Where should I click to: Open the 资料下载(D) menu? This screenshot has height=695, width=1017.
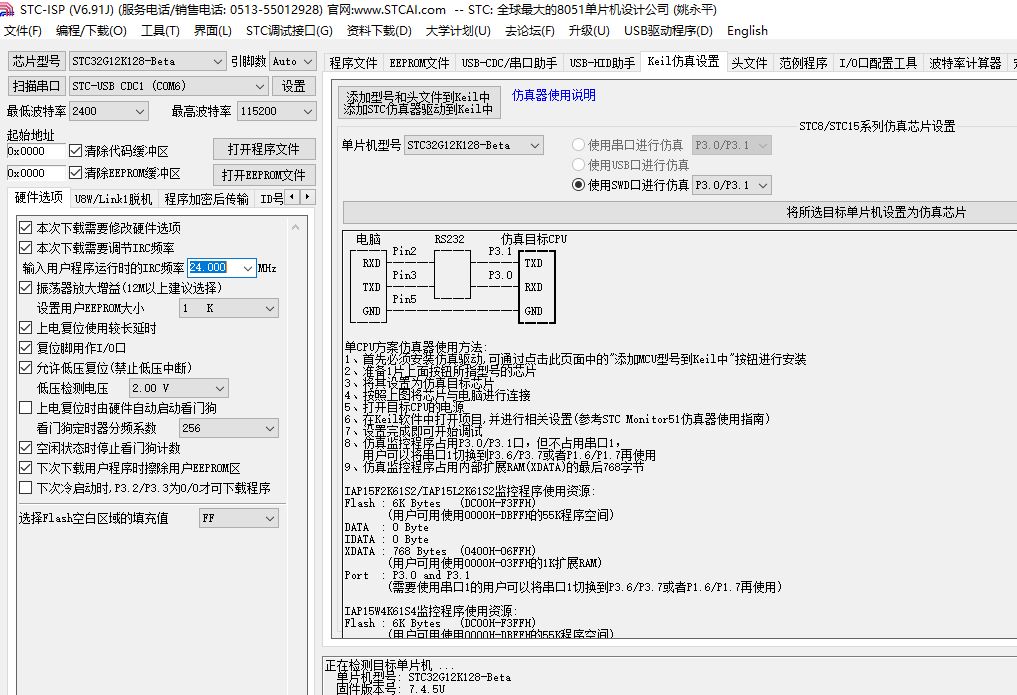click(379, 31)
